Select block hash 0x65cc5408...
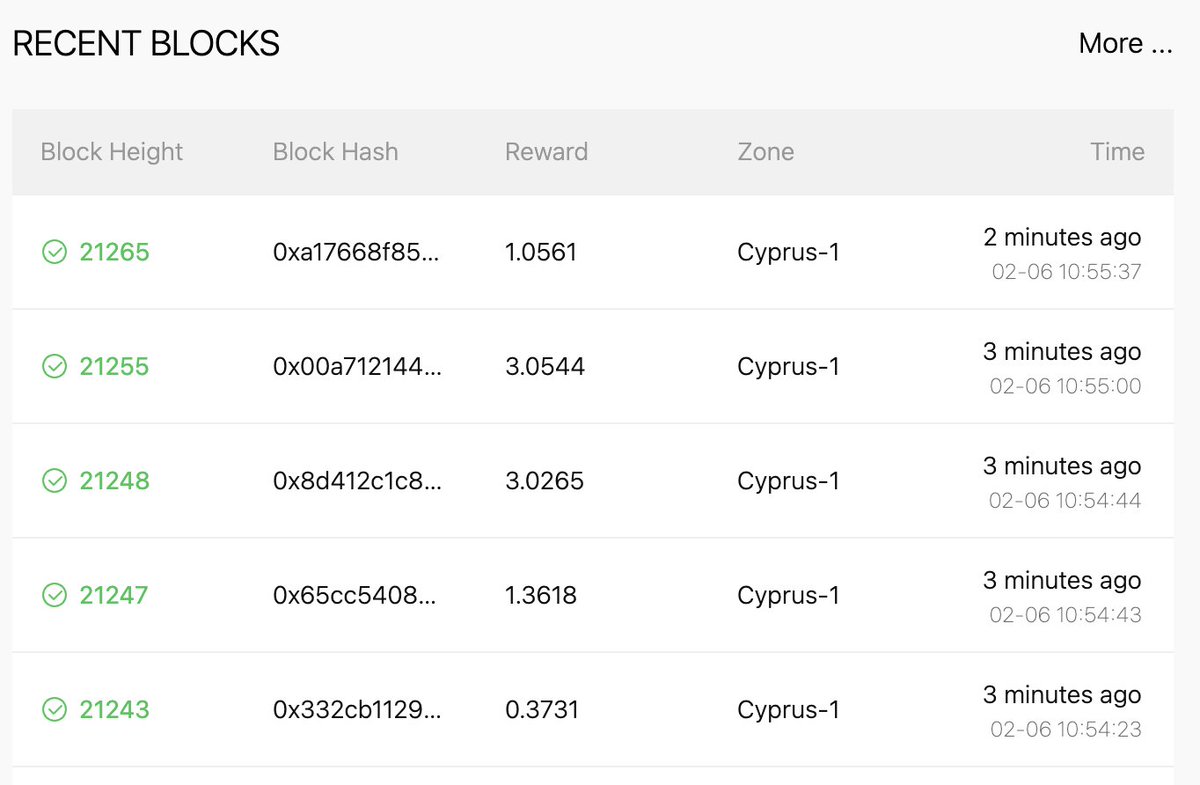Screen dimensions: 1200x785 pyautogui.click(x=355, y=596)
